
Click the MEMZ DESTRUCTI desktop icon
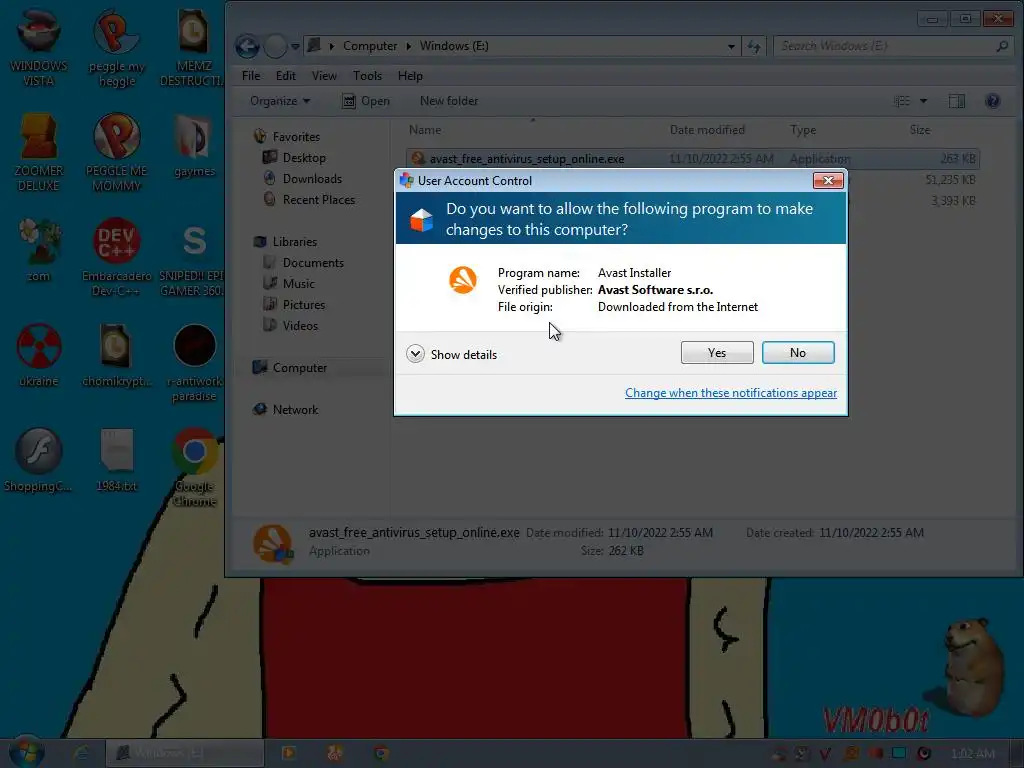click(193, 49)
